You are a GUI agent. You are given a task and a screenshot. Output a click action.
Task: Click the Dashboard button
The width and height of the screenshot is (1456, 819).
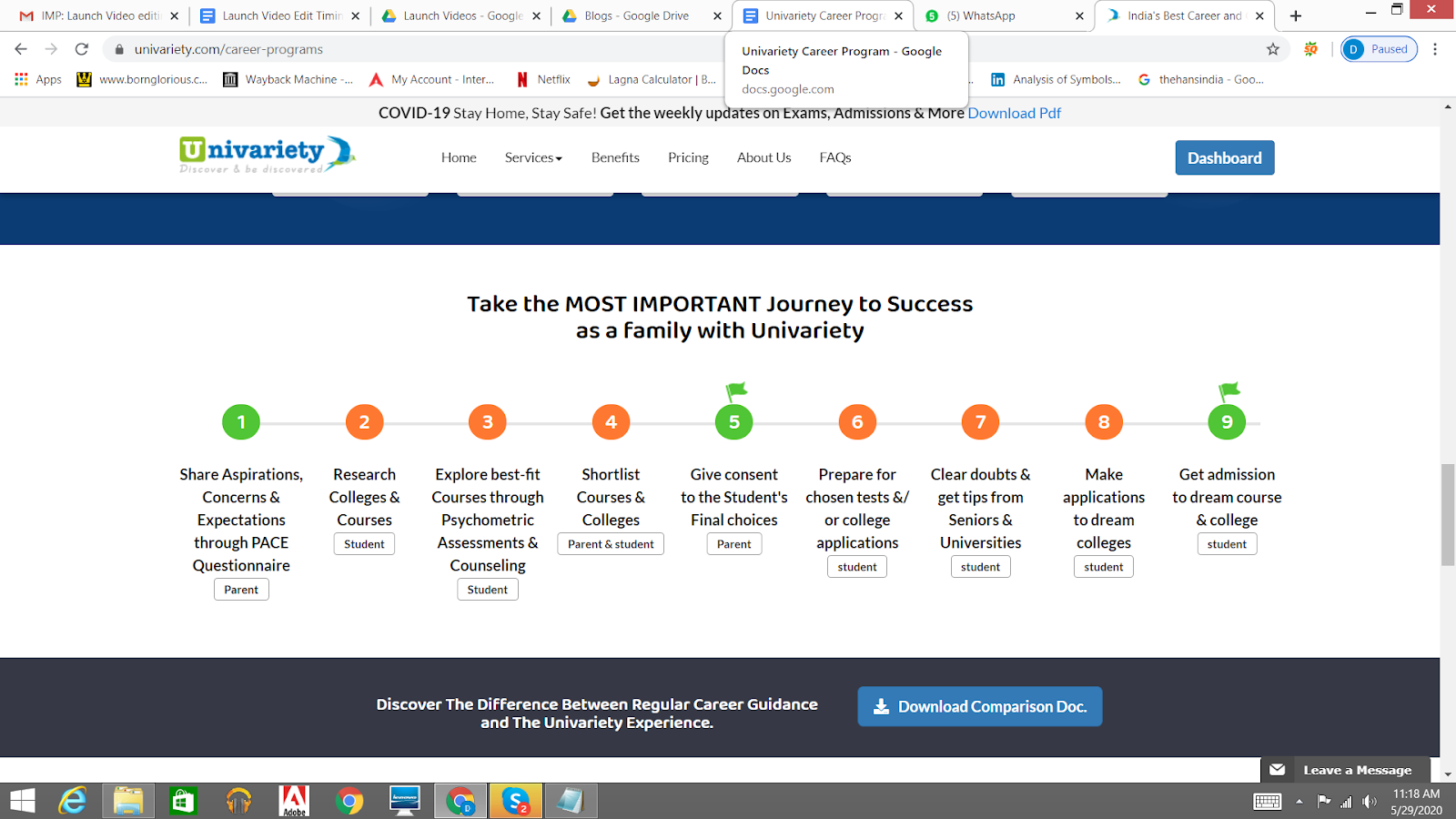coord(1225,157)
